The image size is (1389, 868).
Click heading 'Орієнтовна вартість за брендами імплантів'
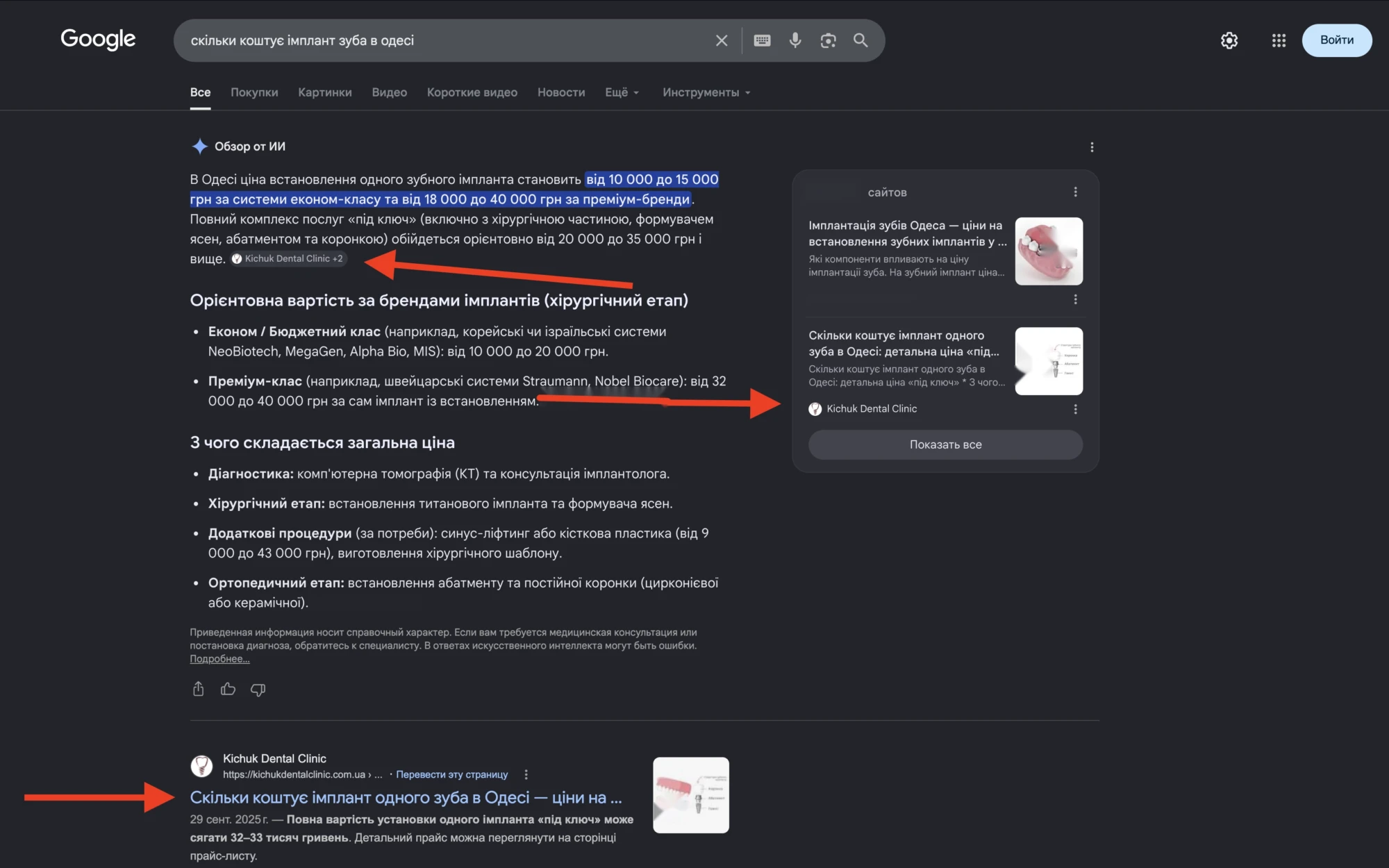(x=439, y=300)
